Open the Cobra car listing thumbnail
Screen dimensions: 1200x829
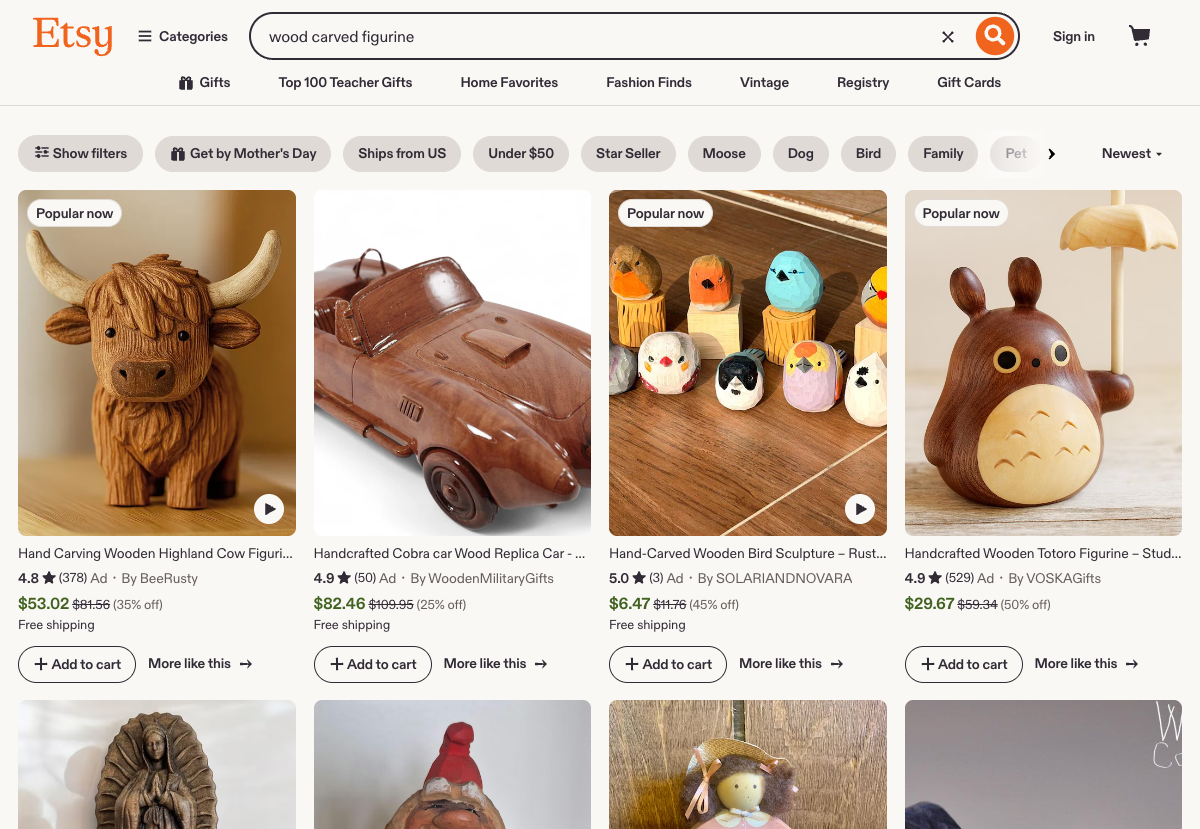[x=452, y=363]
